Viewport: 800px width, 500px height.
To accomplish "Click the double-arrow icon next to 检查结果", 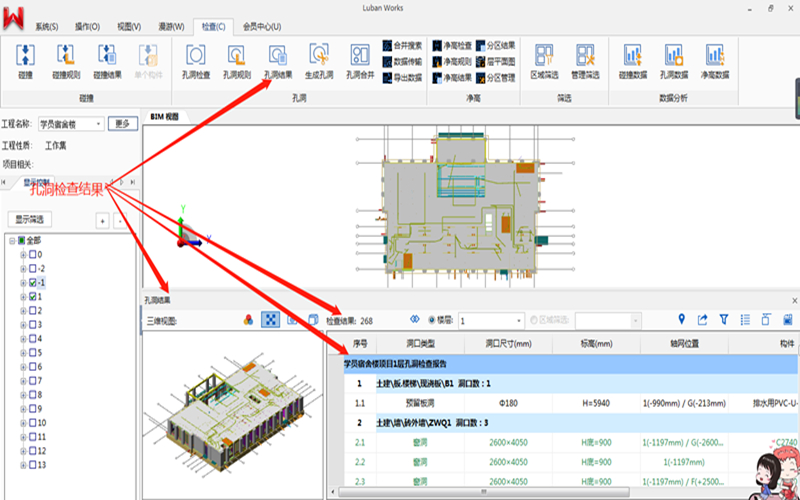I will (415, 319).
